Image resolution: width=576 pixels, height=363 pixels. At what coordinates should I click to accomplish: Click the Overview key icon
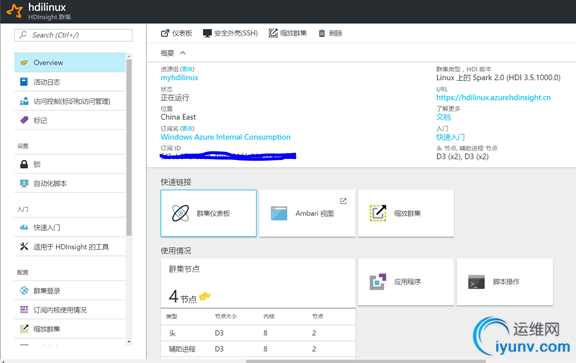[24, 62]
